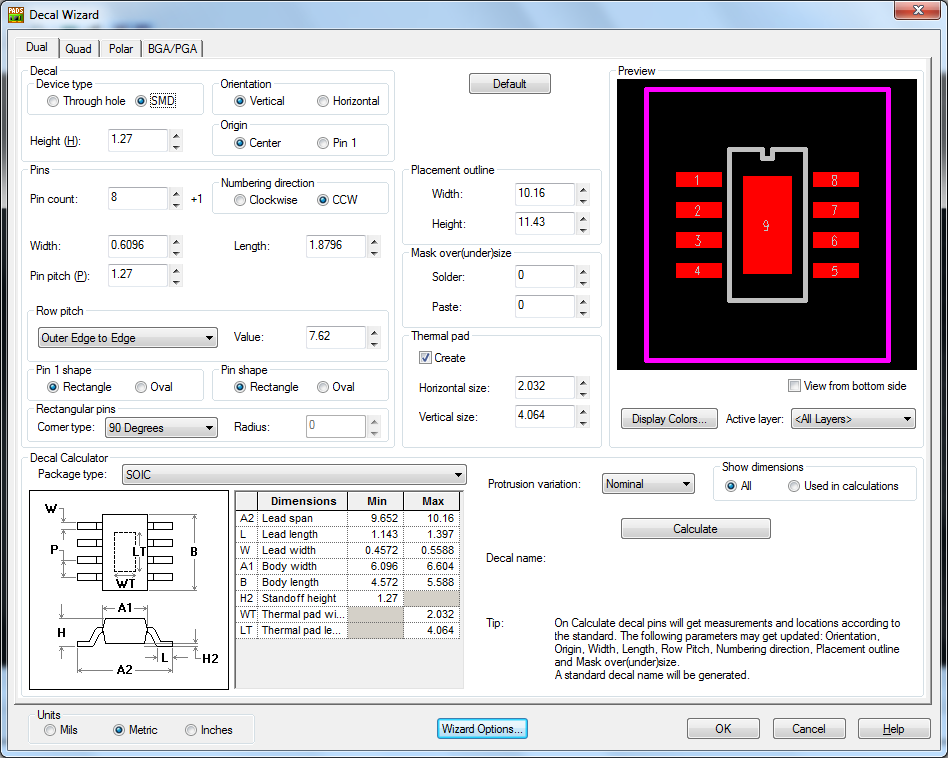
Task: Open Wizard Options
Action: 482,729
